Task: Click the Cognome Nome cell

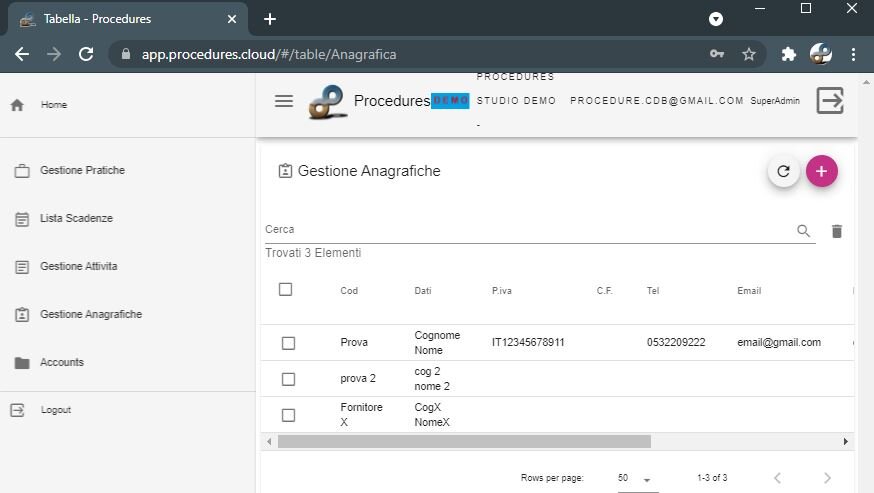Action: click(x=437, y=342)
